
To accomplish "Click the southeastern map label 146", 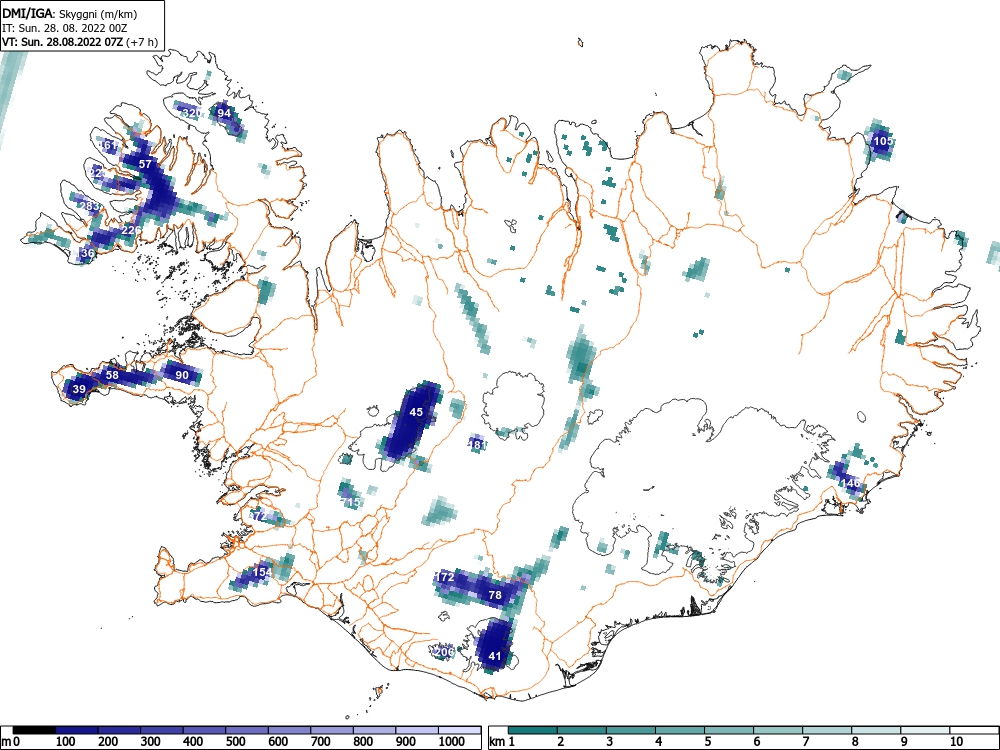I will 851,483.
